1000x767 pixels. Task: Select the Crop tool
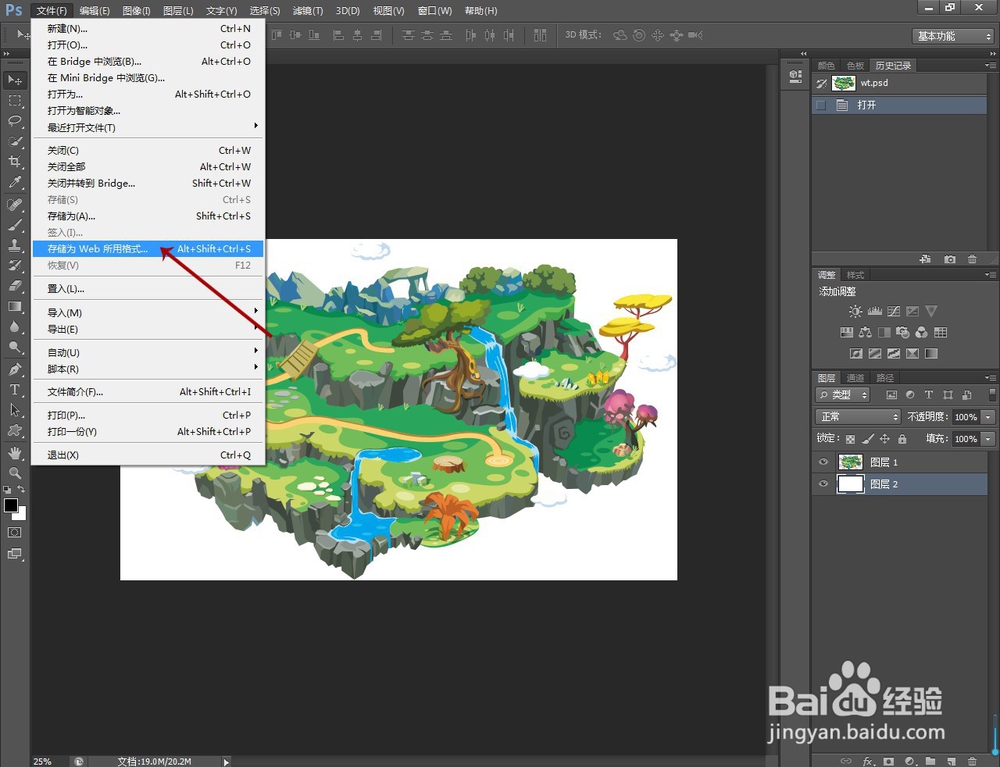click(x=15, y=162)
